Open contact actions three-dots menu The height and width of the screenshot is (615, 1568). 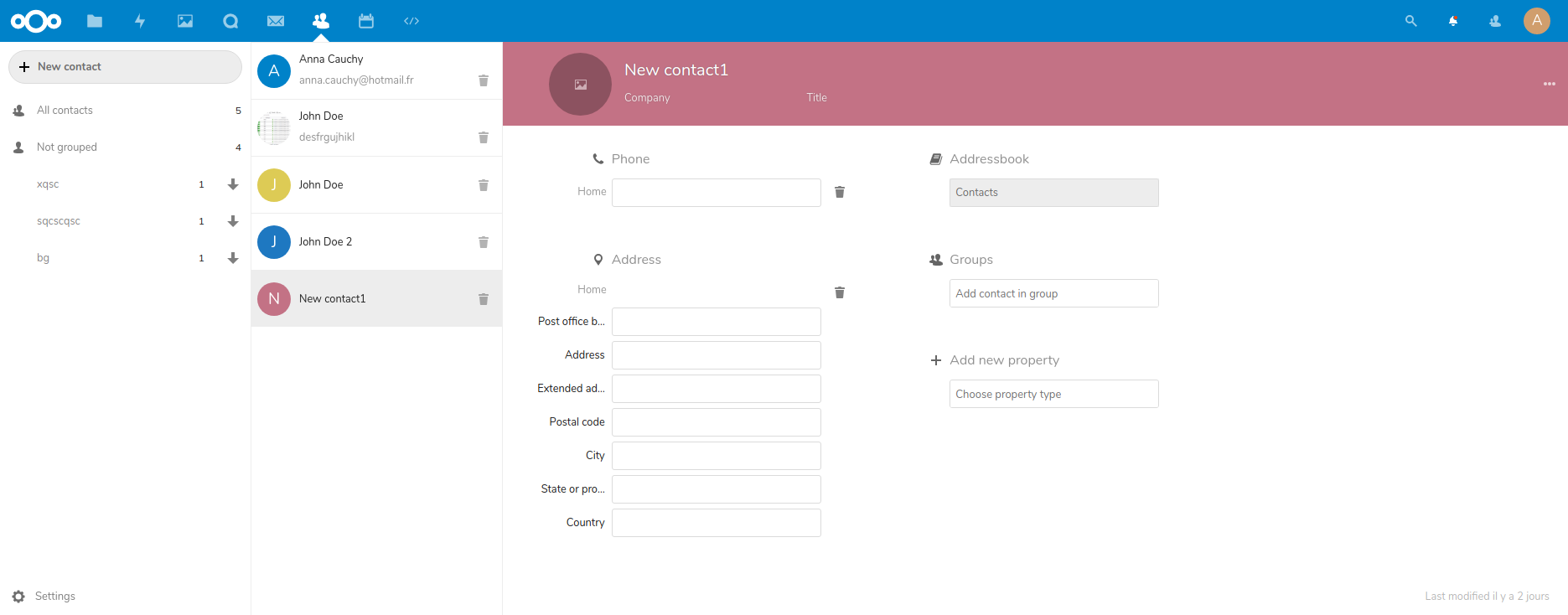tap(1550, 84)
